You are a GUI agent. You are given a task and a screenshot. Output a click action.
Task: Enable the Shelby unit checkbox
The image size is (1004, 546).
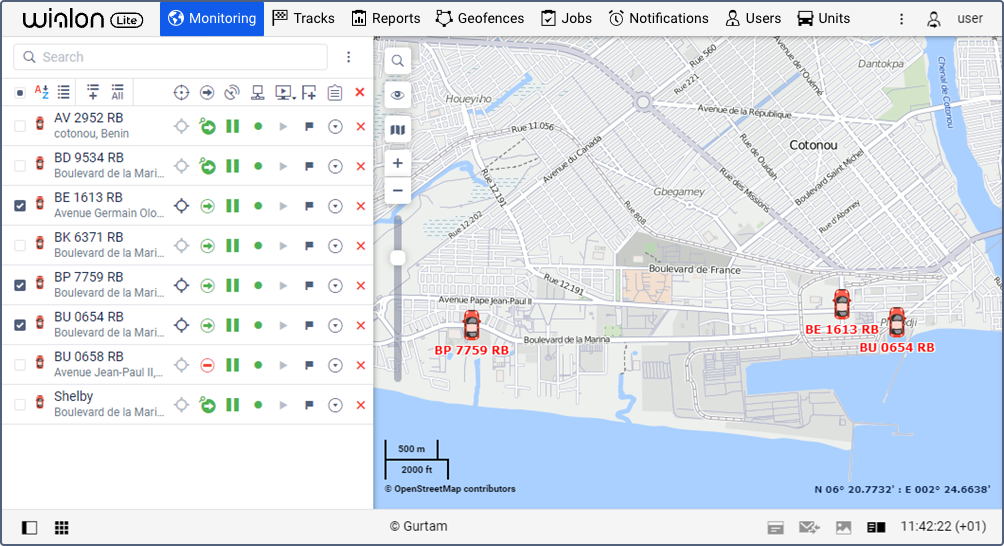click(x=20, y=405)
